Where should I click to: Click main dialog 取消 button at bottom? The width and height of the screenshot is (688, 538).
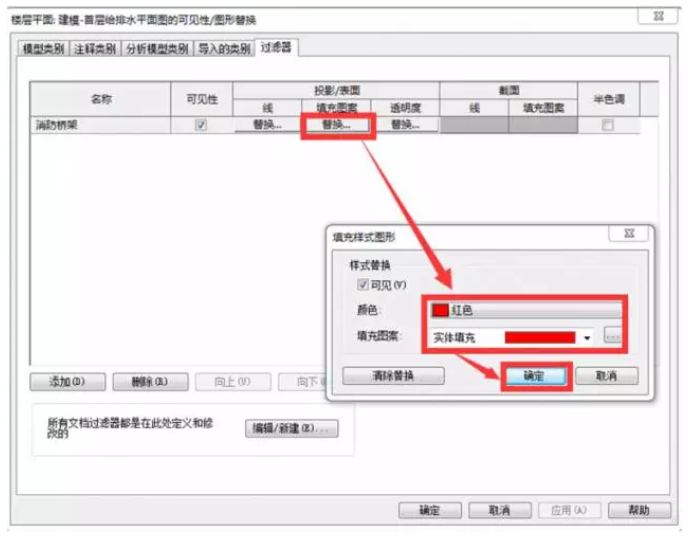click(x=500, y=510)
